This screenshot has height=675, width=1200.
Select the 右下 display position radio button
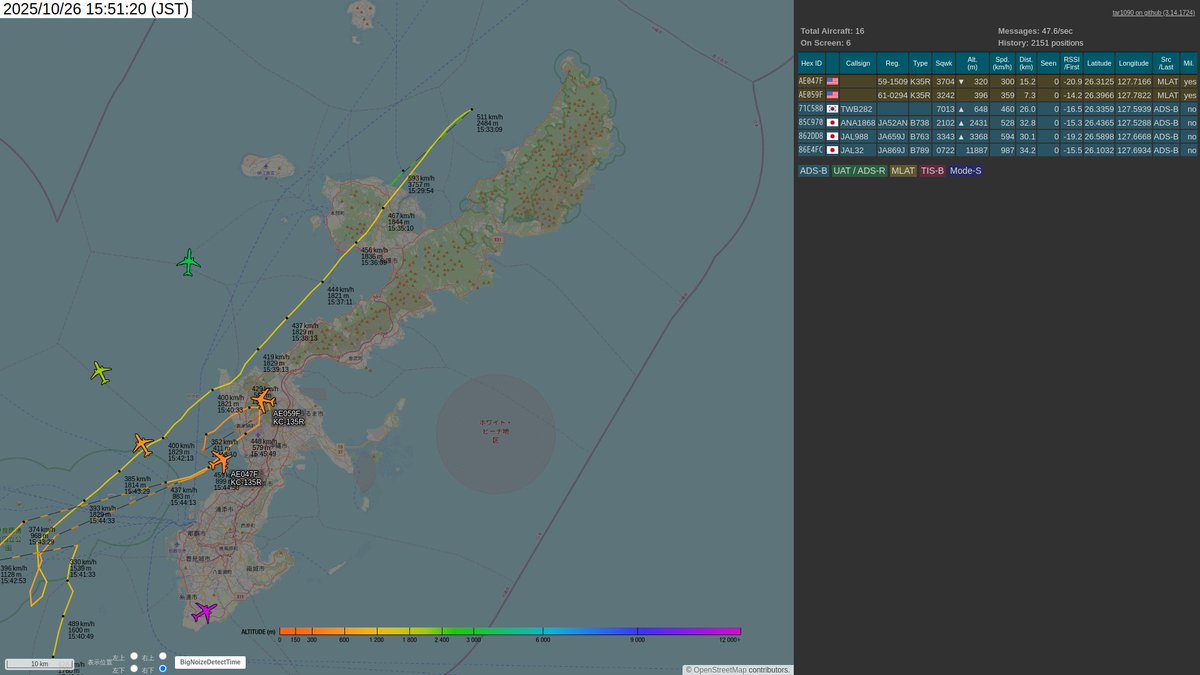163,669
